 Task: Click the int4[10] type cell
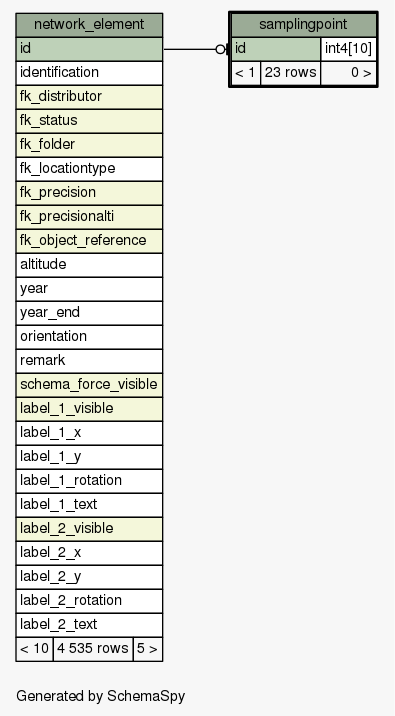[348, 49]
